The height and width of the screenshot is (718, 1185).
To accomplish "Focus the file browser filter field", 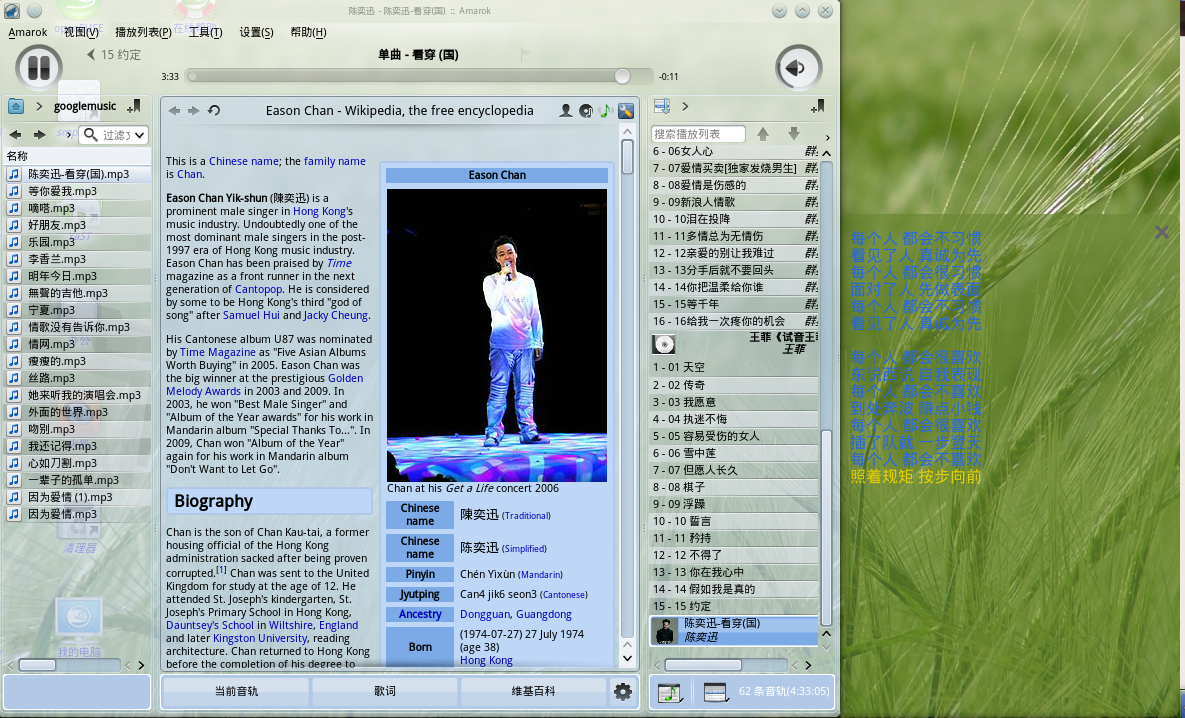I will (x=113, y=135).
